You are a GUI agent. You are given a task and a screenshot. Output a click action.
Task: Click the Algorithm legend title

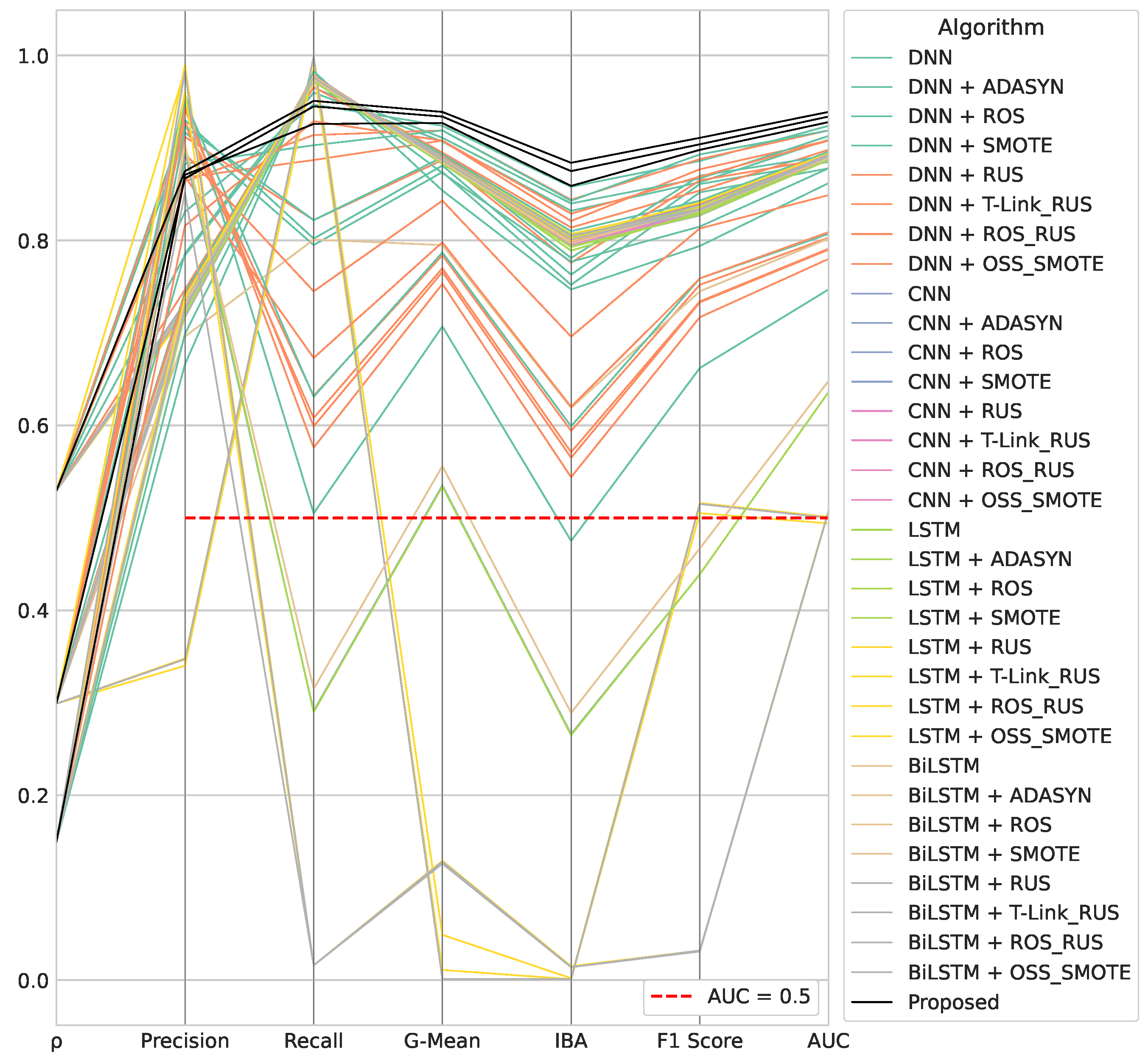(991, 28)
